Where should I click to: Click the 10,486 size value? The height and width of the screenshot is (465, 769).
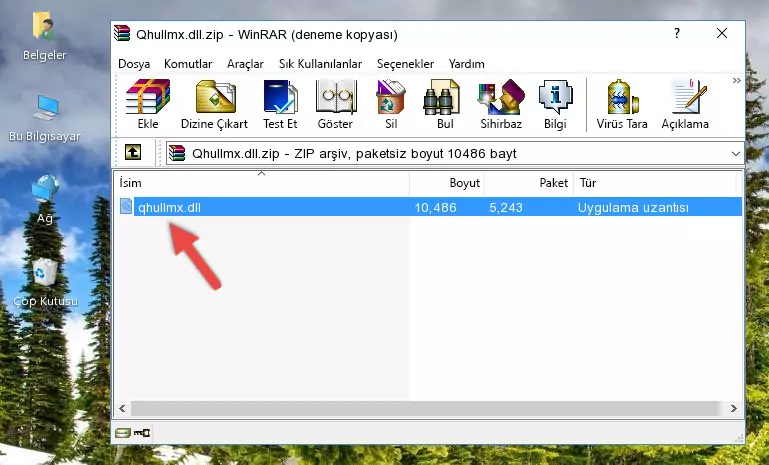(x=435, y=207)
